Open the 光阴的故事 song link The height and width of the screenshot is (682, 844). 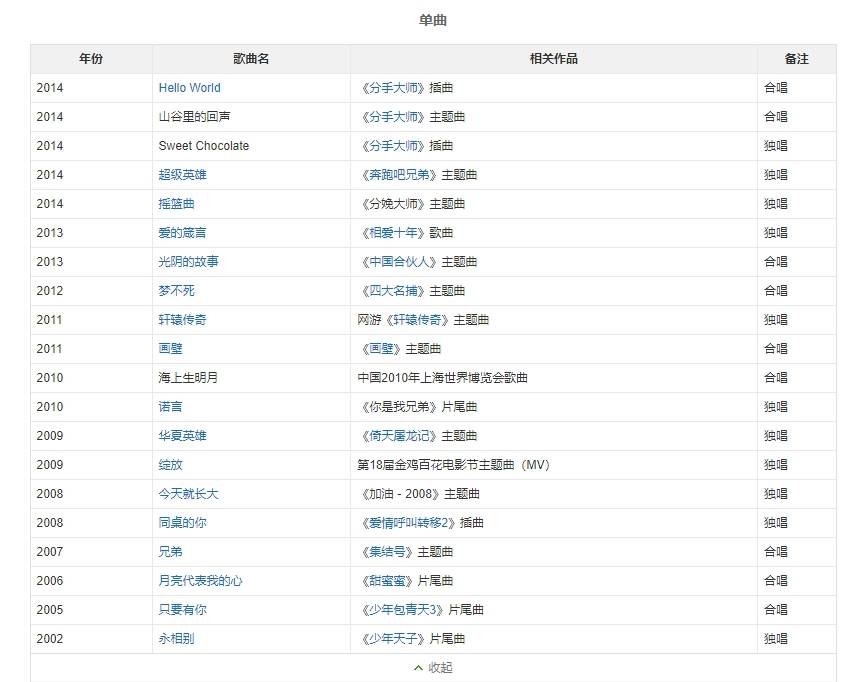click(x=188, y=262)
